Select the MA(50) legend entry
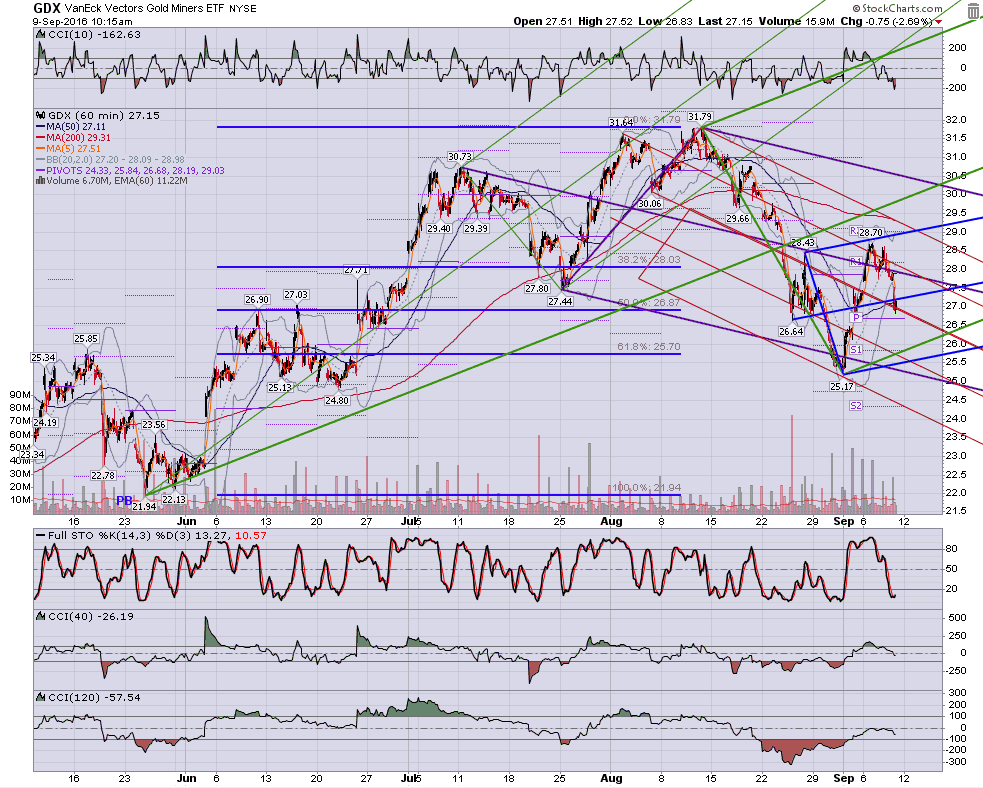Screen dimensions: 983x788 66,127
